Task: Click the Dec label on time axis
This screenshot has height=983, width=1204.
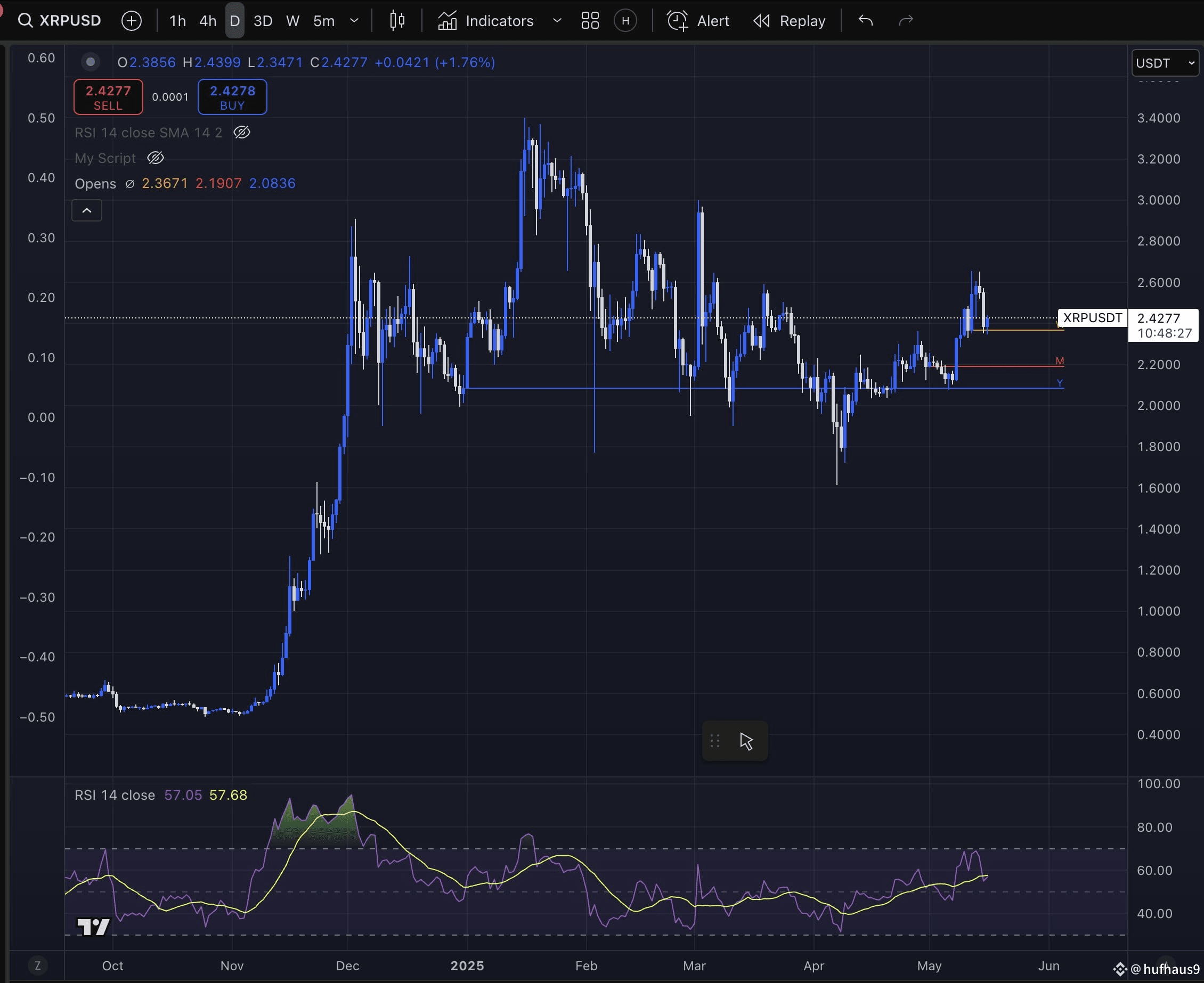Action: pos(347,965)
